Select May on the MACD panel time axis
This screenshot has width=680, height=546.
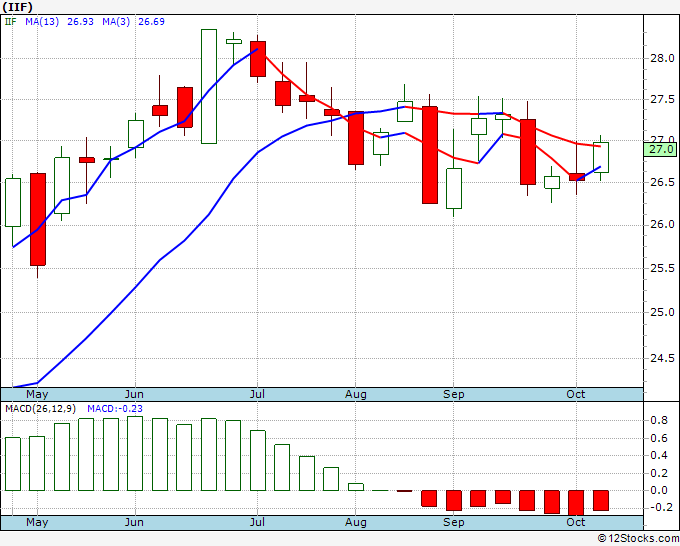(37, 522)
